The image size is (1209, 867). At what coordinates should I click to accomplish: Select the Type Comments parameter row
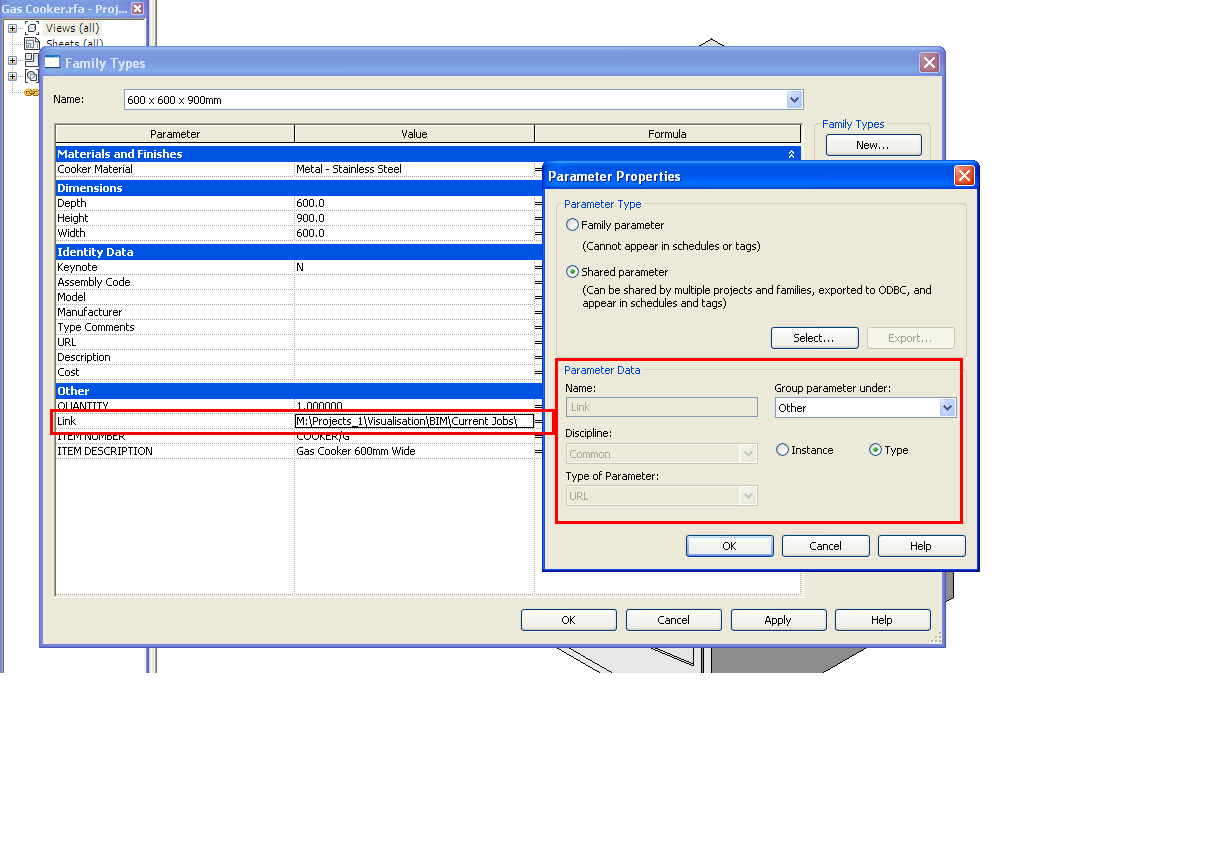click(x=175, y=327)
